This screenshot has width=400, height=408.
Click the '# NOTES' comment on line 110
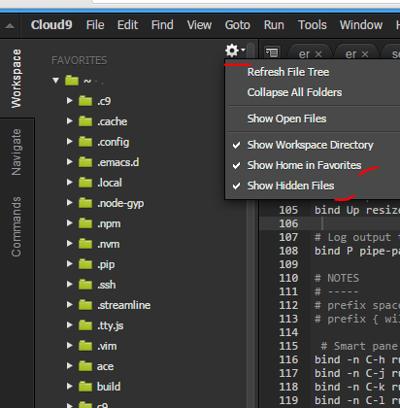click(337, 278)
